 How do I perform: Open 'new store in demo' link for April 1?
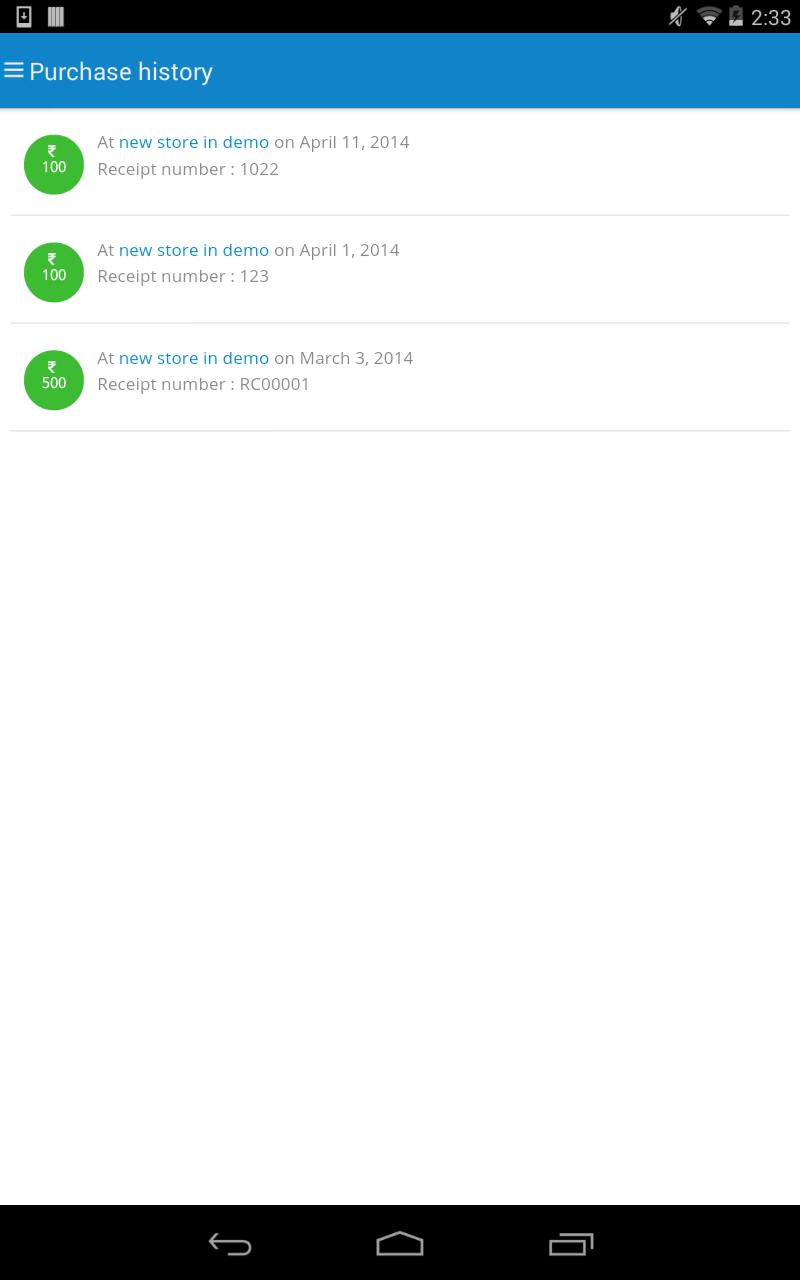point(194,250)
